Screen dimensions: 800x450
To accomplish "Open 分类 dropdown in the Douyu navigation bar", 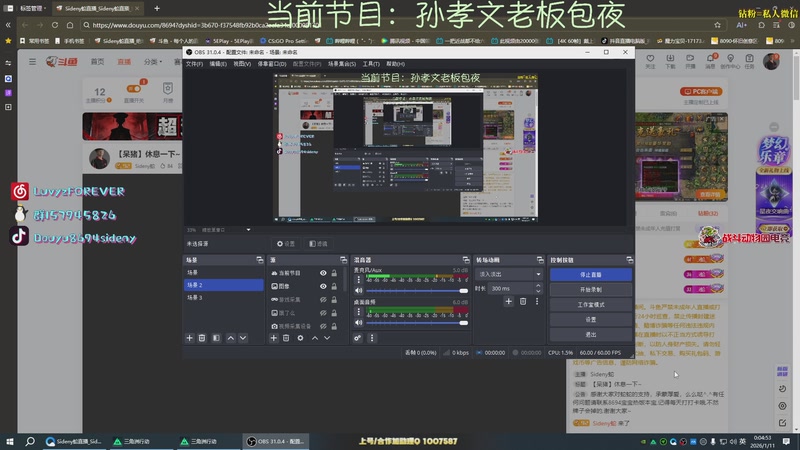I will point(153,62).
